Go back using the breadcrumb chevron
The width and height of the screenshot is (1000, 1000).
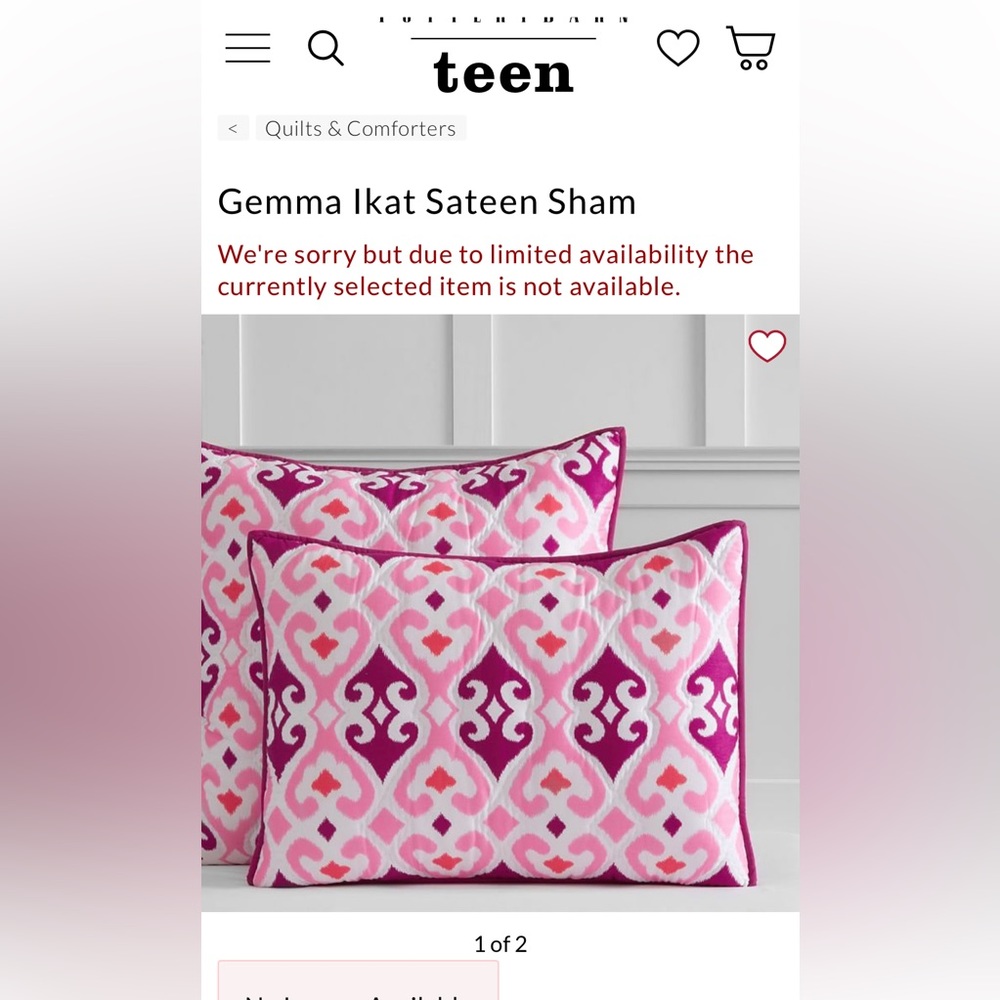233,128
